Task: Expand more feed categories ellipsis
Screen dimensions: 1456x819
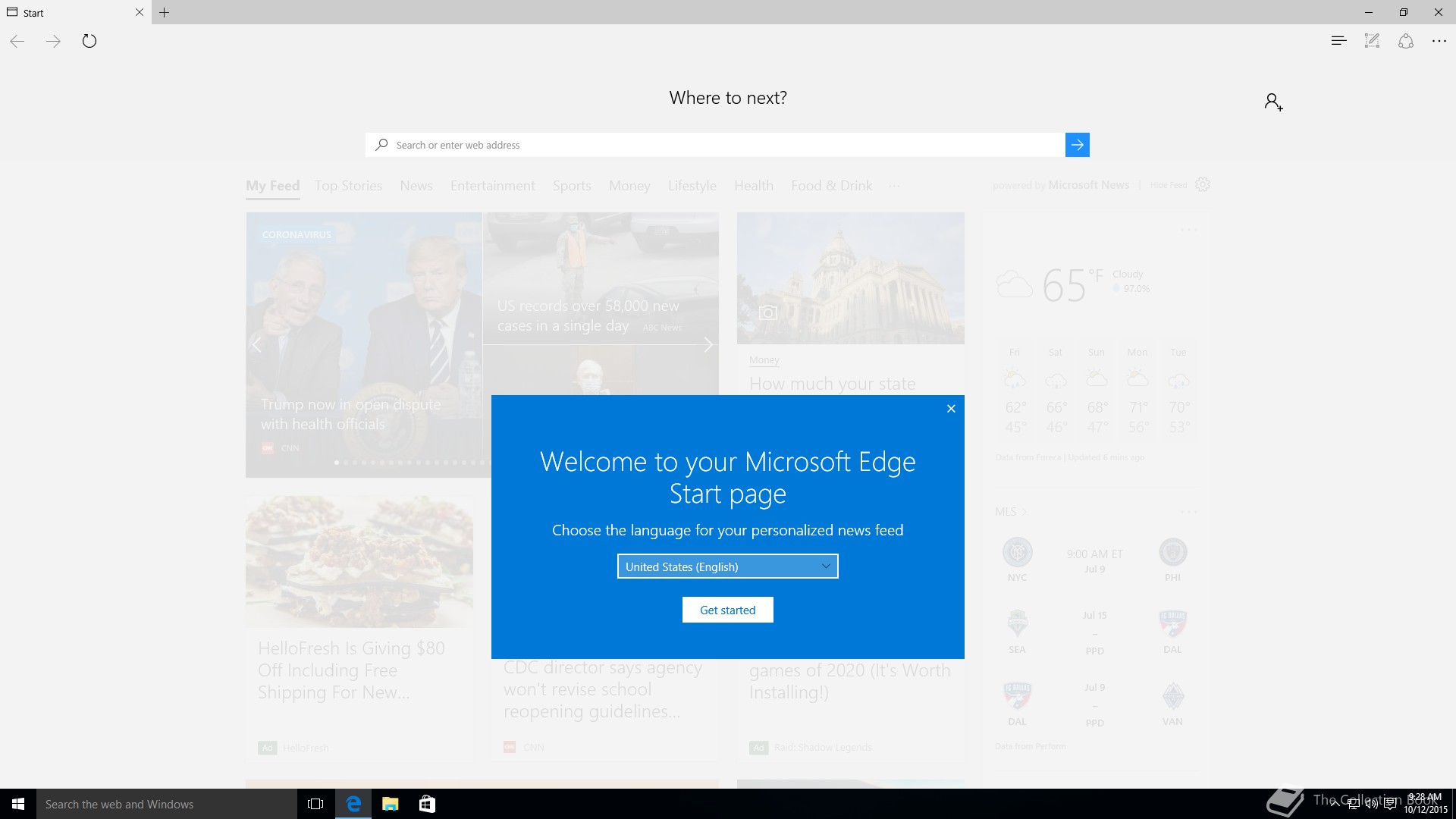Action: click(x=895, y=186)
